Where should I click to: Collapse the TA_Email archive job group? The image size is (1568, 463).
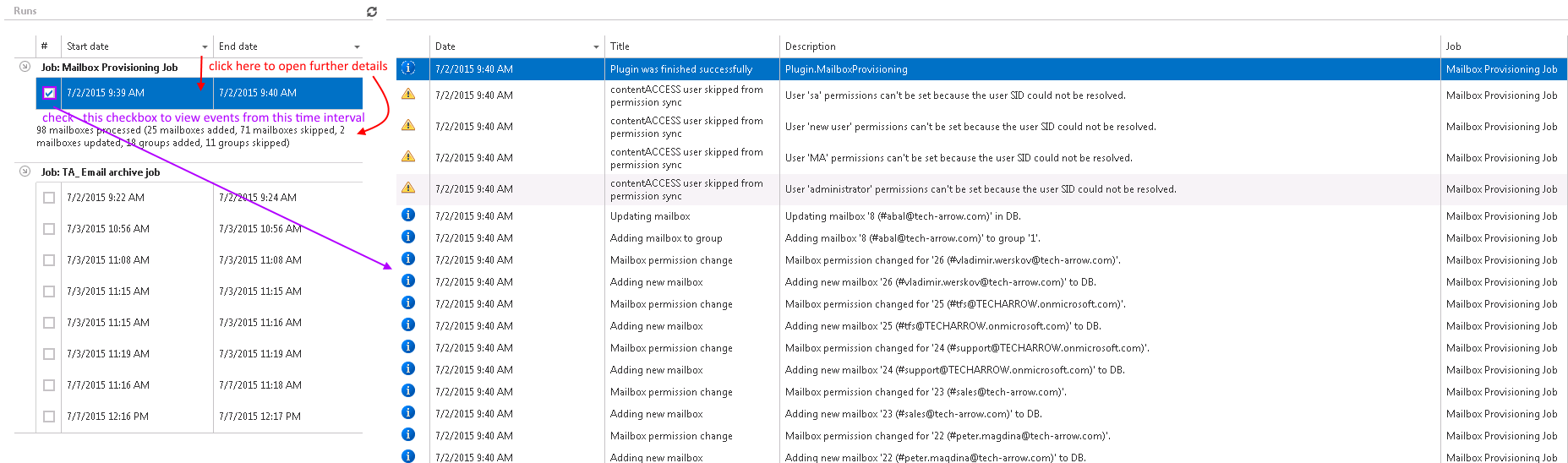(x=25, y=172)
